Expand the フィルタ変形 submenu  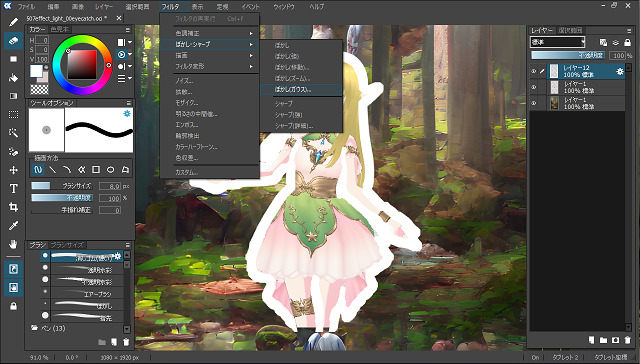coord(209,66)
